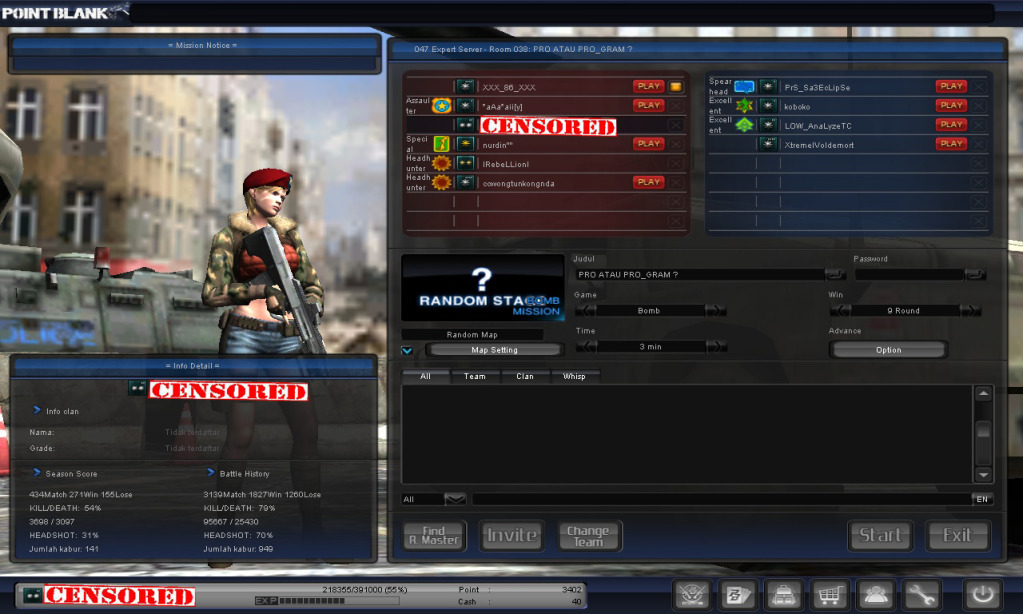Click EN language indicator in chat bar
The width and height of the screenshot is (1023, 614).
point(982,499)
